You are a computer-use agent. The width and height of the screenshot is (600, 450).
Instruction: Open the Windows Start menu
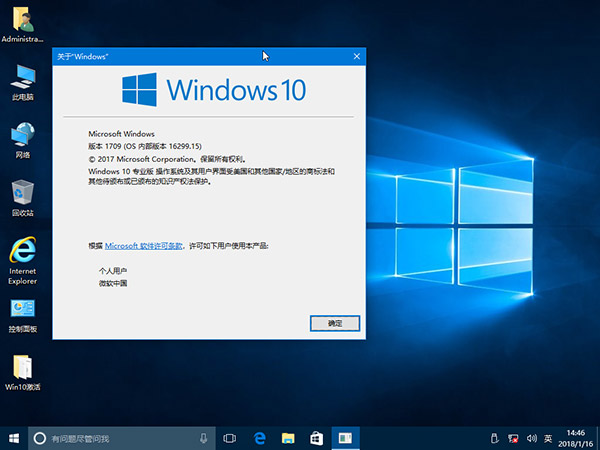coord(14,438)
